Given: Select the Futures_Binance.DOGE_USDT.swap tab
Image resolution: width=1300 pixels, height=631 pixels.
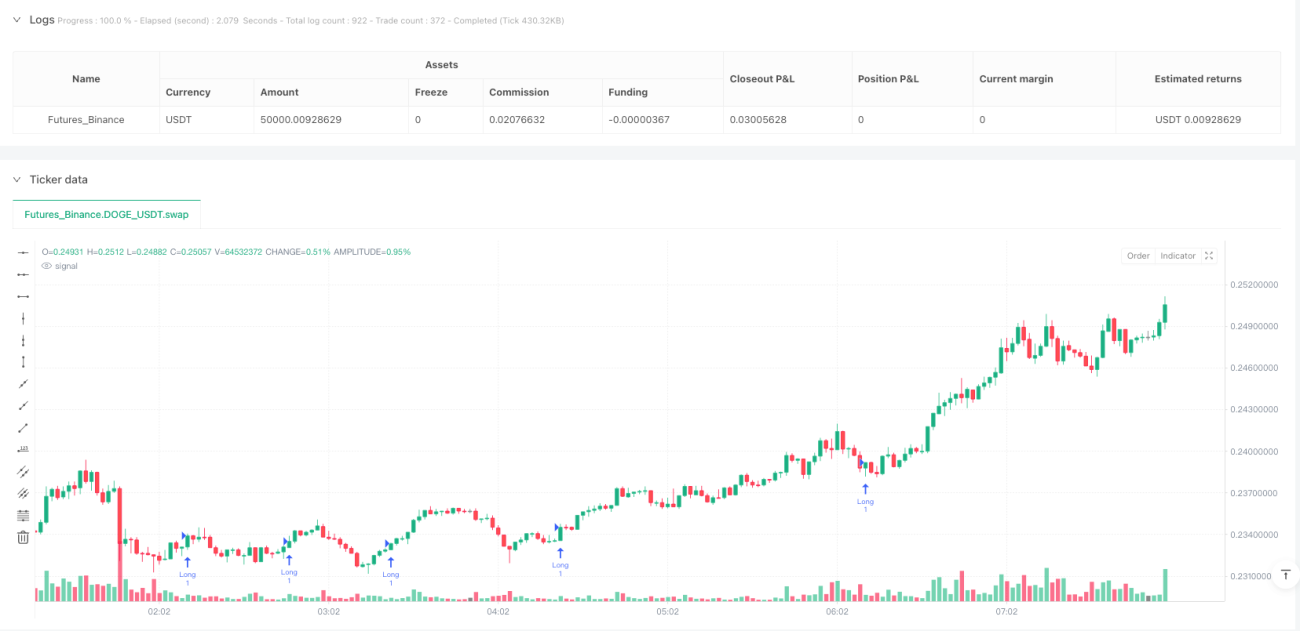Looking at the screenshot, I should point(106,214).
